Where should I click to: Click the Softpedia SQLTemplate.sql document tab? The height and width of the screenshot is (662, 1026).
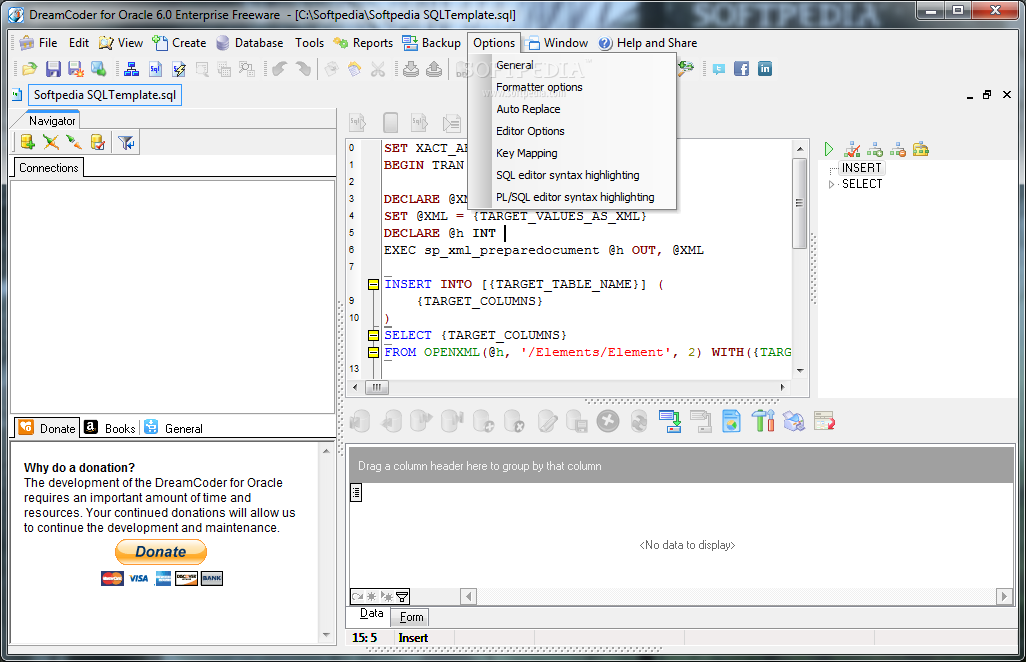tap(105, 95)
